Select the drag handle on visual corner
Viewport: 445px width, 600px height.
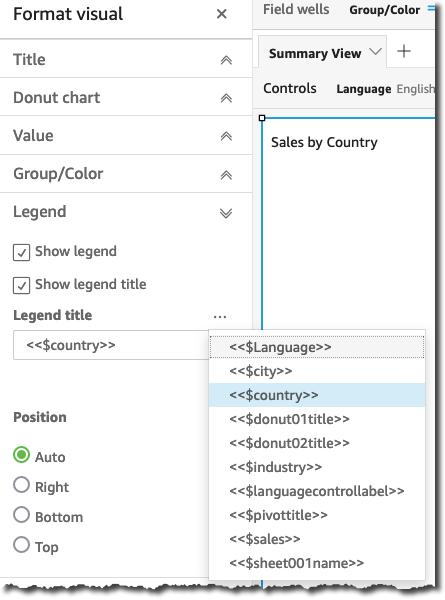pos(262,118)
